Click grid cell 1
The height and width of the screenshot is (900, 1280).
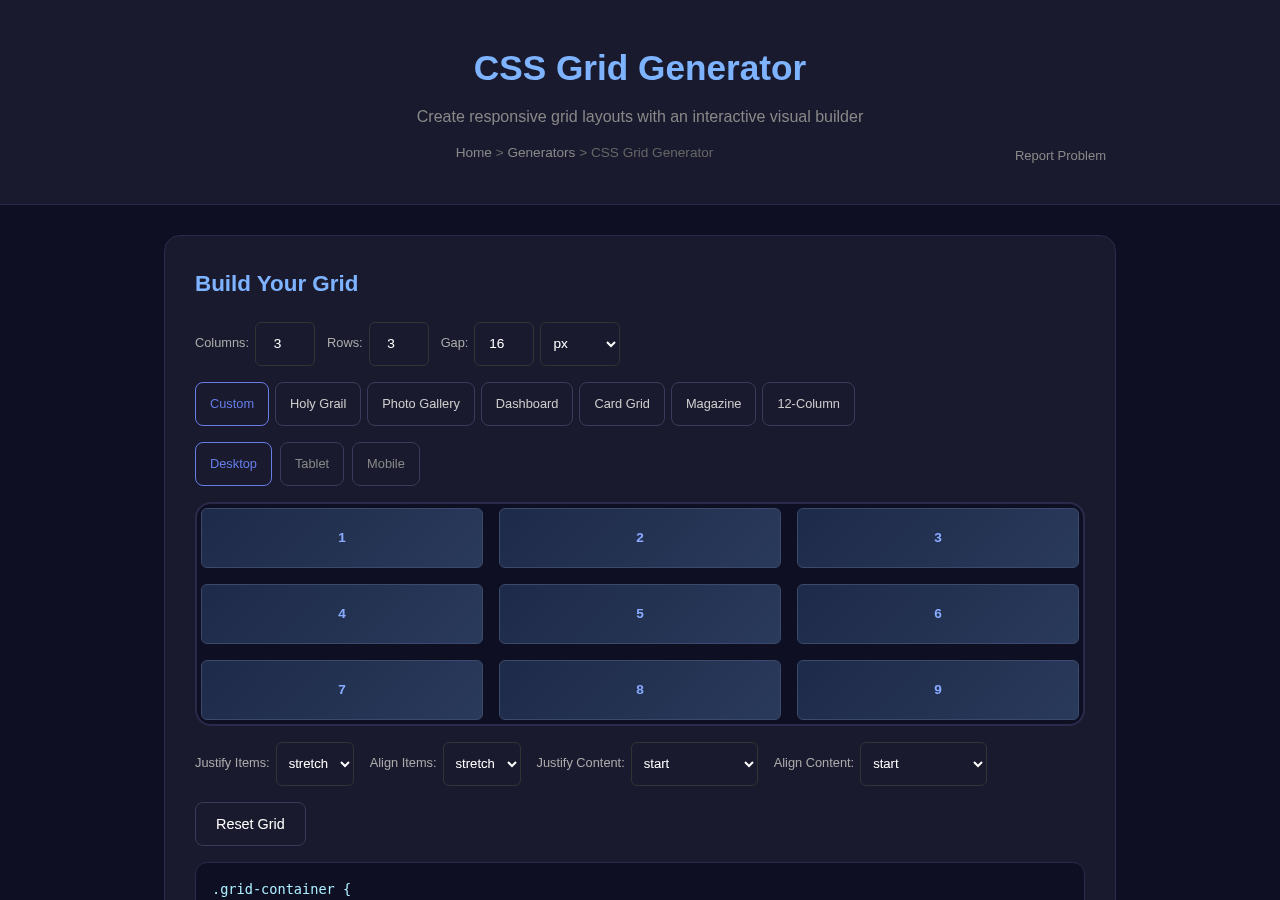click(342, 538)
